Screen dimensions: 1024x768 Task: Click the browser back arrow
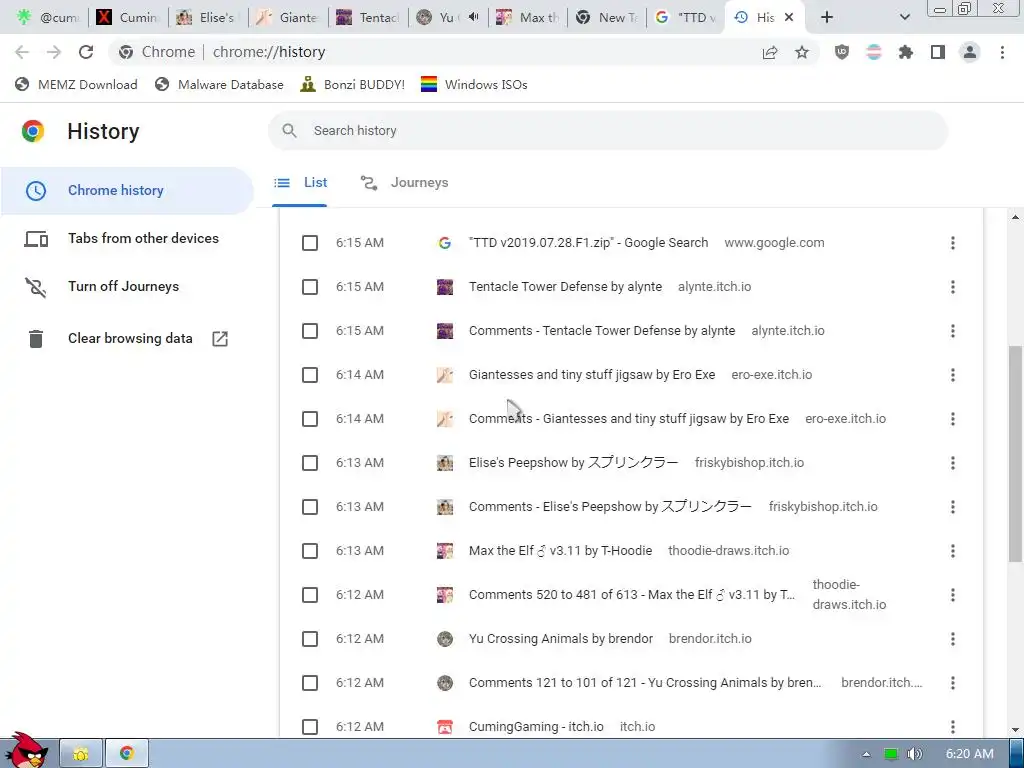22,52
